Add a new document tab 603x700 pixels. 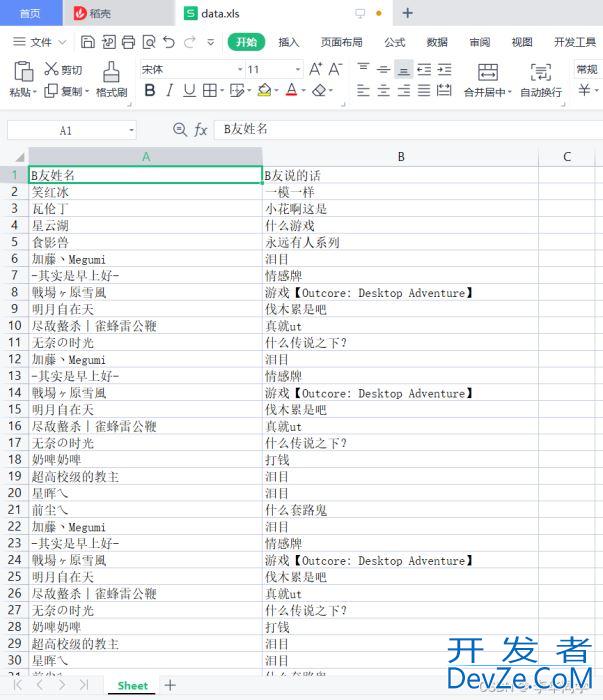408,13
